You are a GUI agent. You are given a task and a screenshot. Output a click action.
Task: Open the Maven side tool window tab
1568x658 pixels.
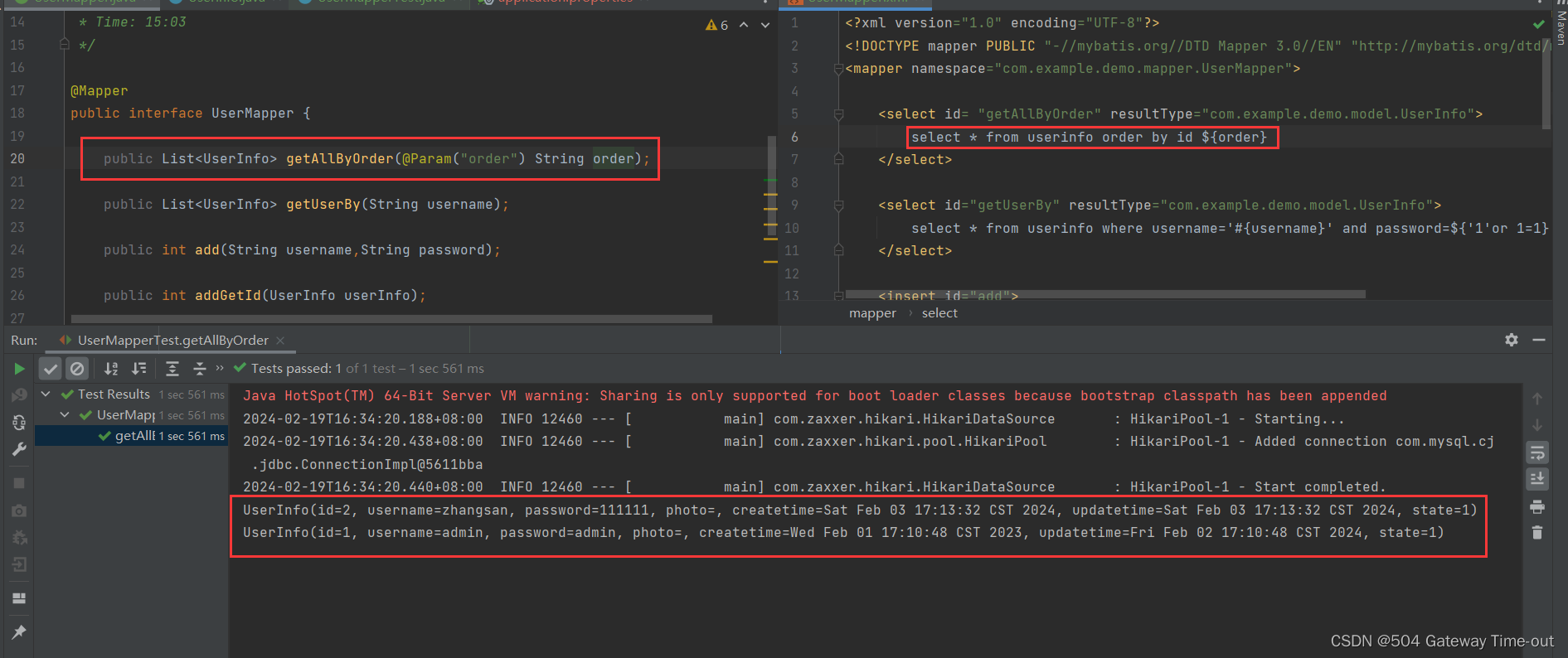tap(1561, 27)
